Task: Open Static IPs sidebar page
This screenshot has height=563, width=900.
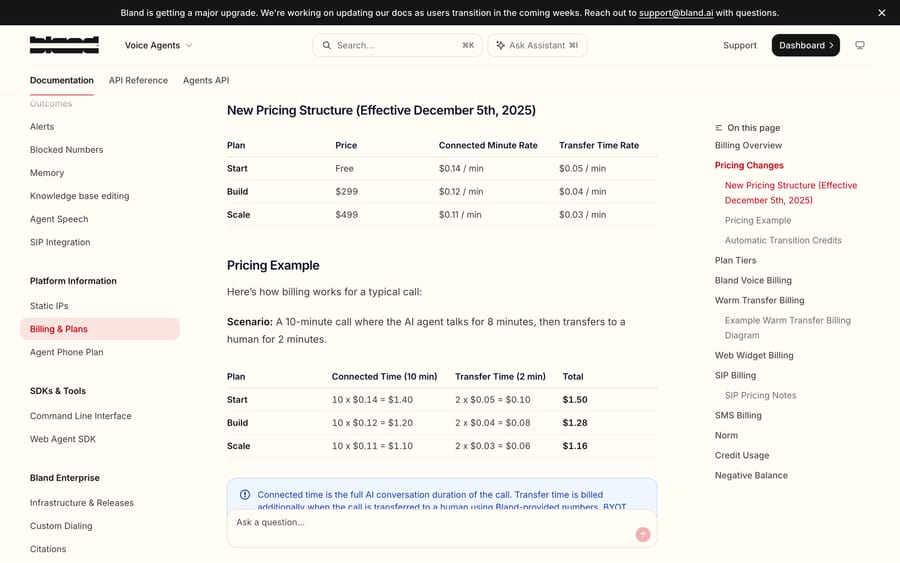Action: (x=49, y=306)
